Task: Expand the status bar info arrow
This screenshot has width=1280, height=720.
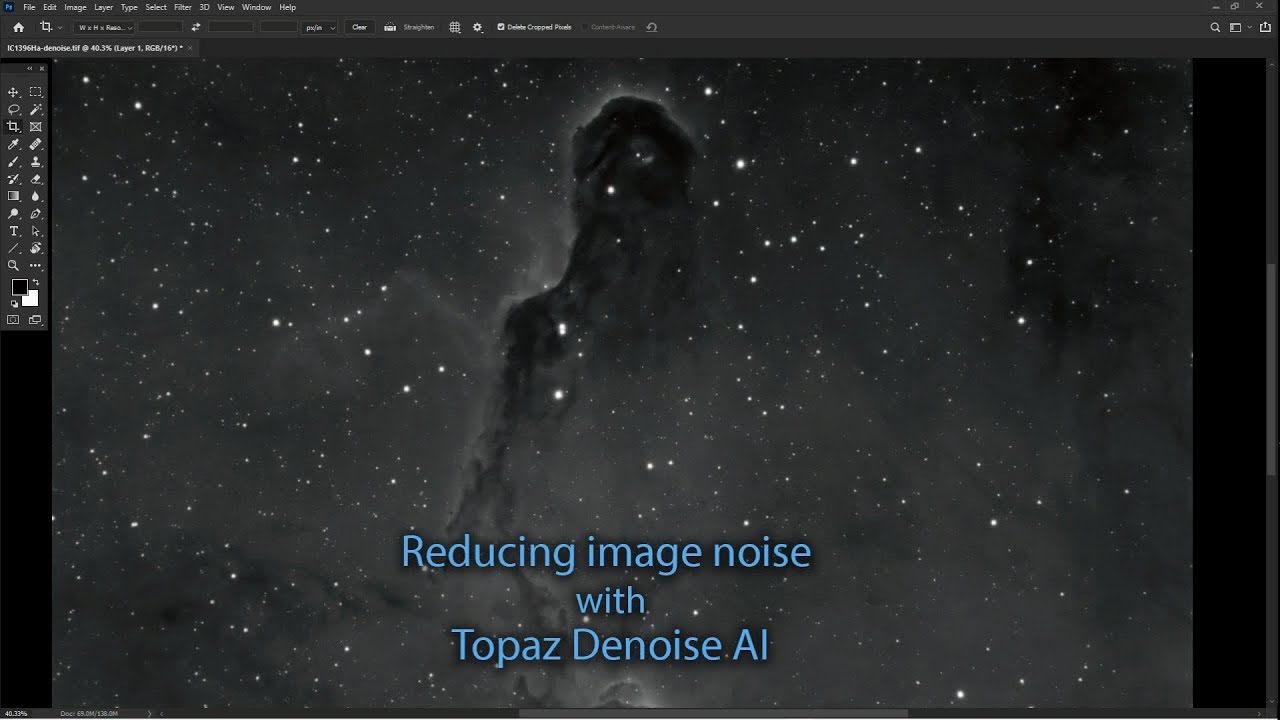Action: 150,713
